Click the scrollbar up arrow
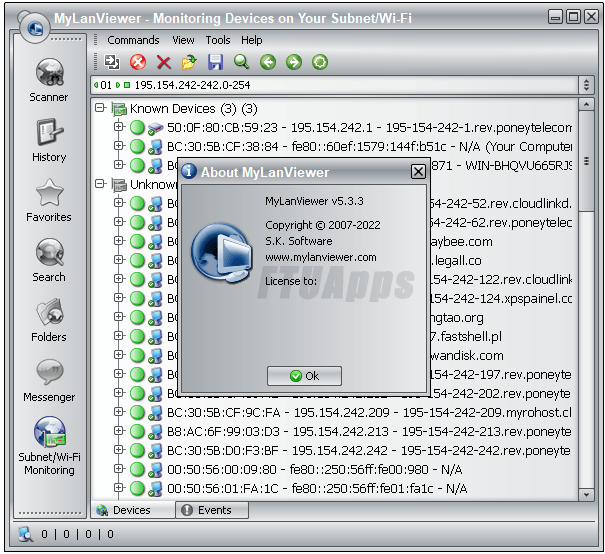This screenshot has height=554, width=605. coord(586,104)
